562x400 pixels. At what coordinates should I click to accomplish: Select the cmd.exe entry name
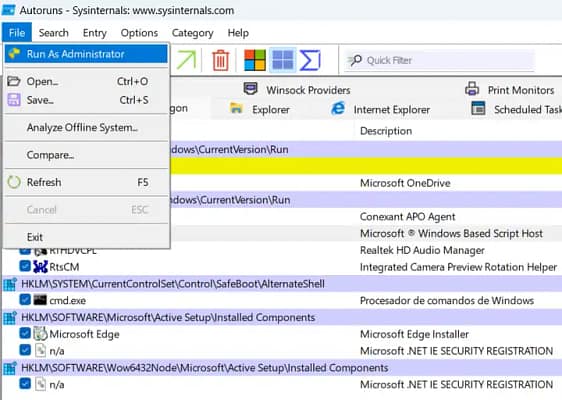pos(67,300)
